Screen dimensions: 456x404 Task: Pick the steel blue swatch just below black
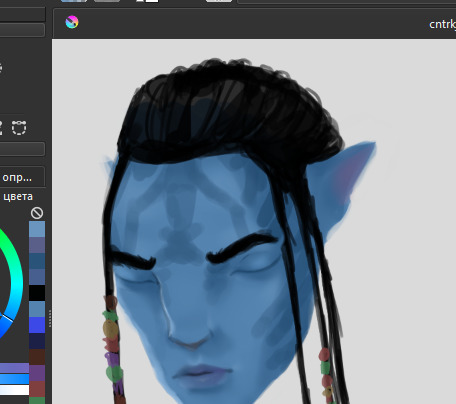[x=37, y=309]
